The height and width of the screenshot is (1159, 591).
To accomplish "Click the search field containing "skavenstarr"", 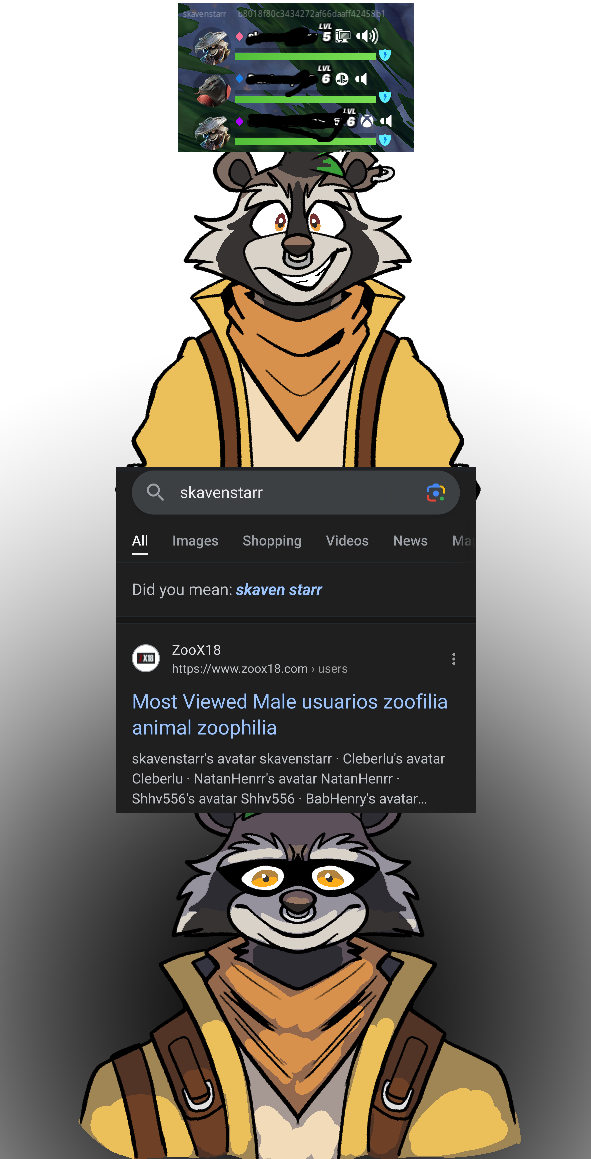I will point(296,493).
